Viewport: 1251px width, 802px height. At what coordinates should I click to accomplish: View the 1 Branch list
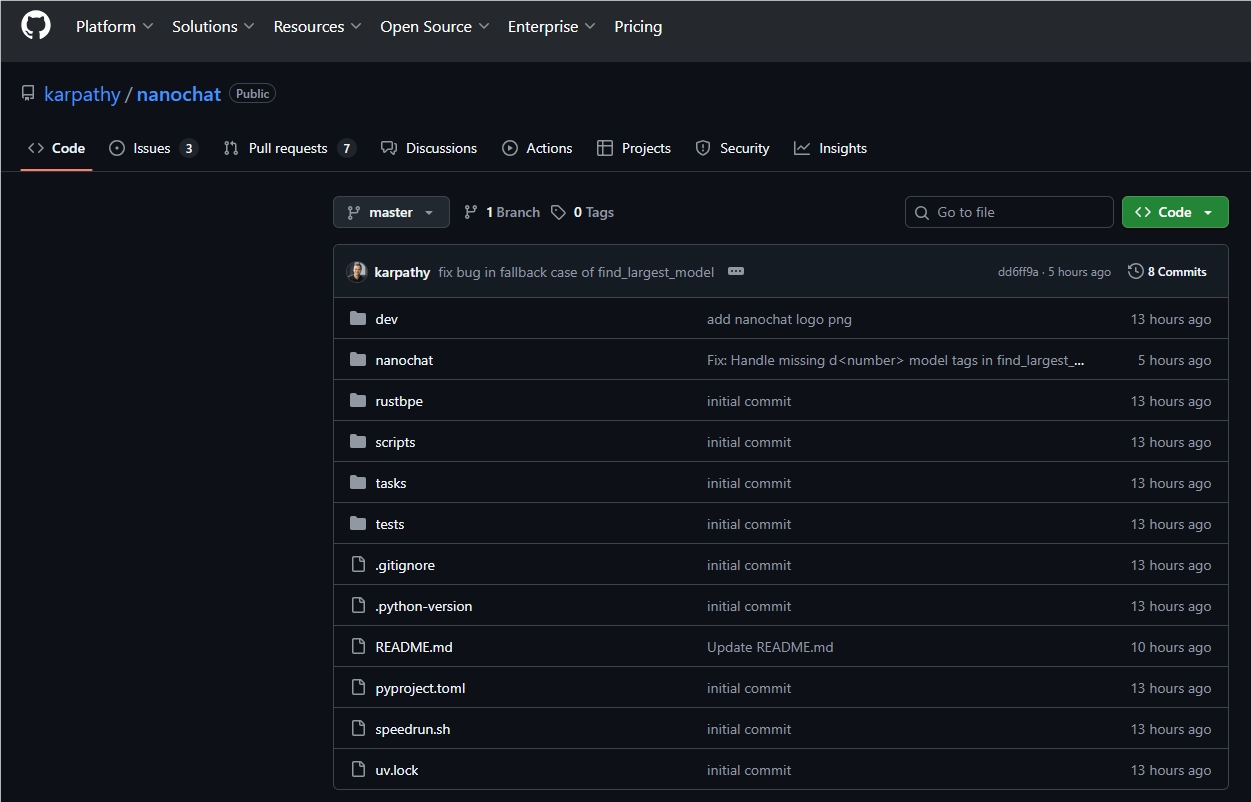pyautogui.click(x=502, y=212)
